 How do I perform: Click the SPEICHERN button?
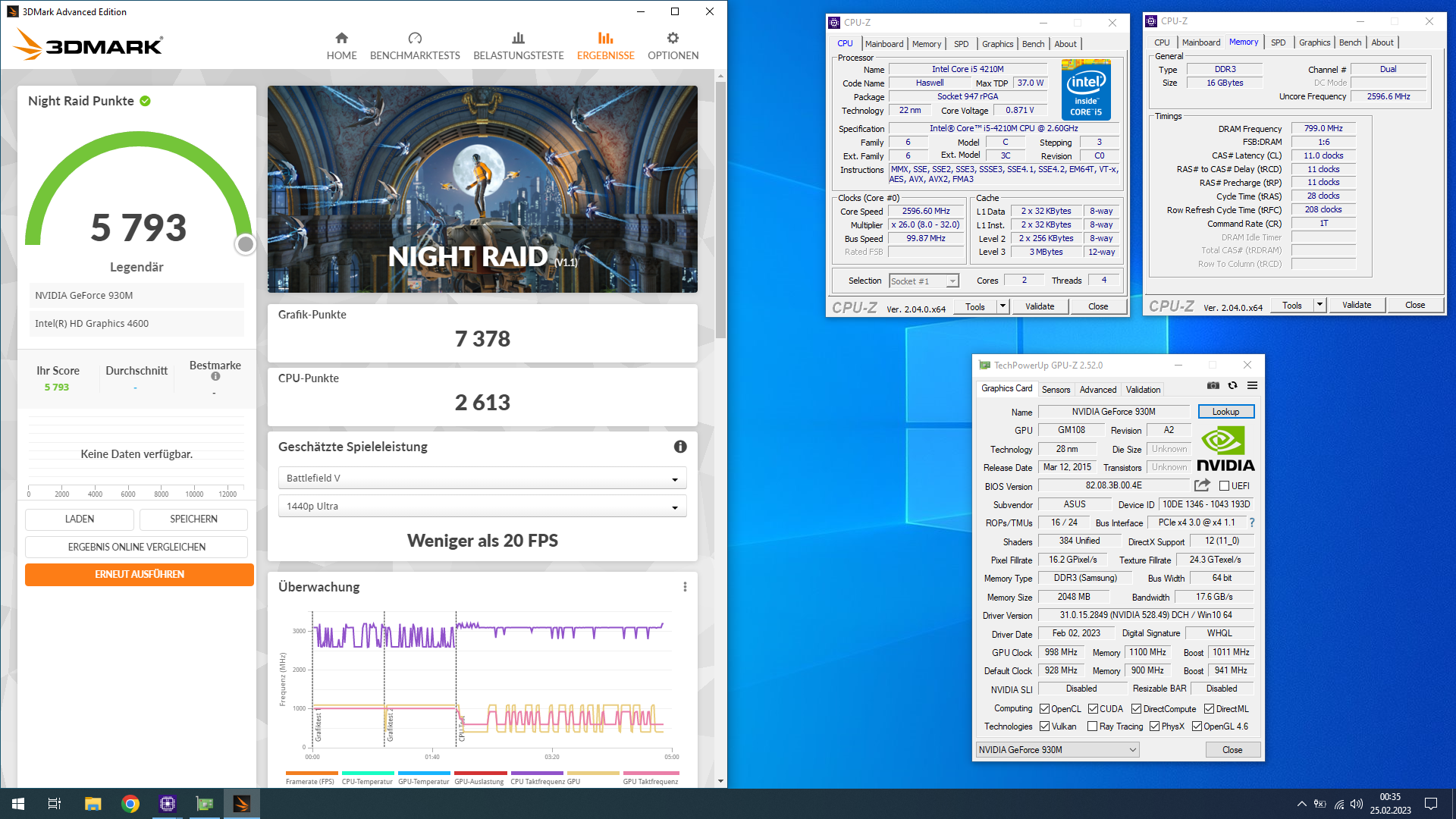(x=193, y=519)
